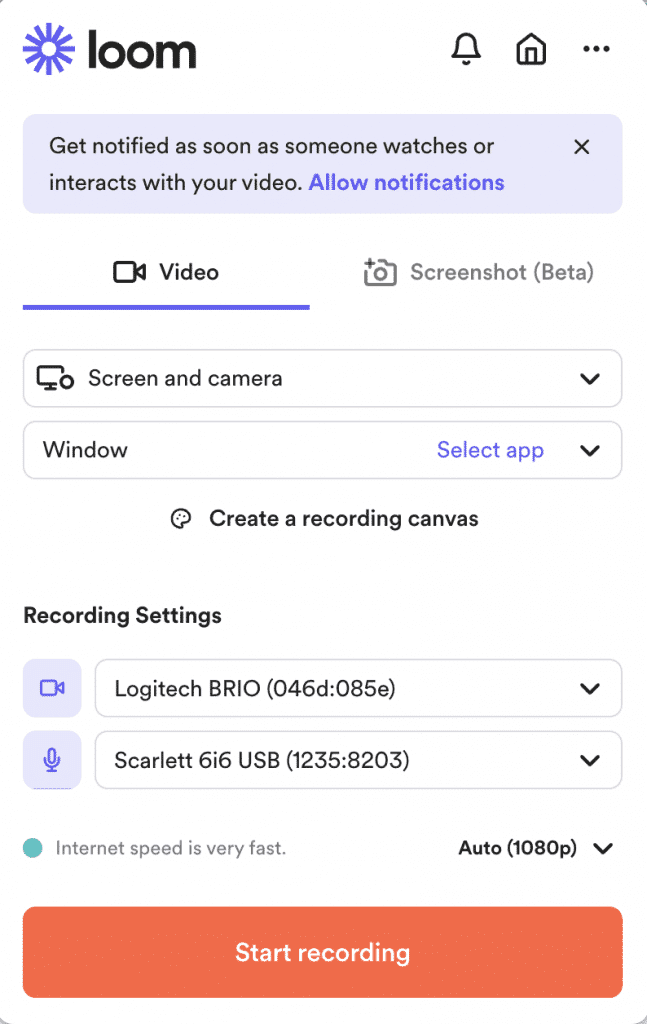This screenshot has height=1024, width=647.
Task: Click the Select app link
Action: pos(490,450)
